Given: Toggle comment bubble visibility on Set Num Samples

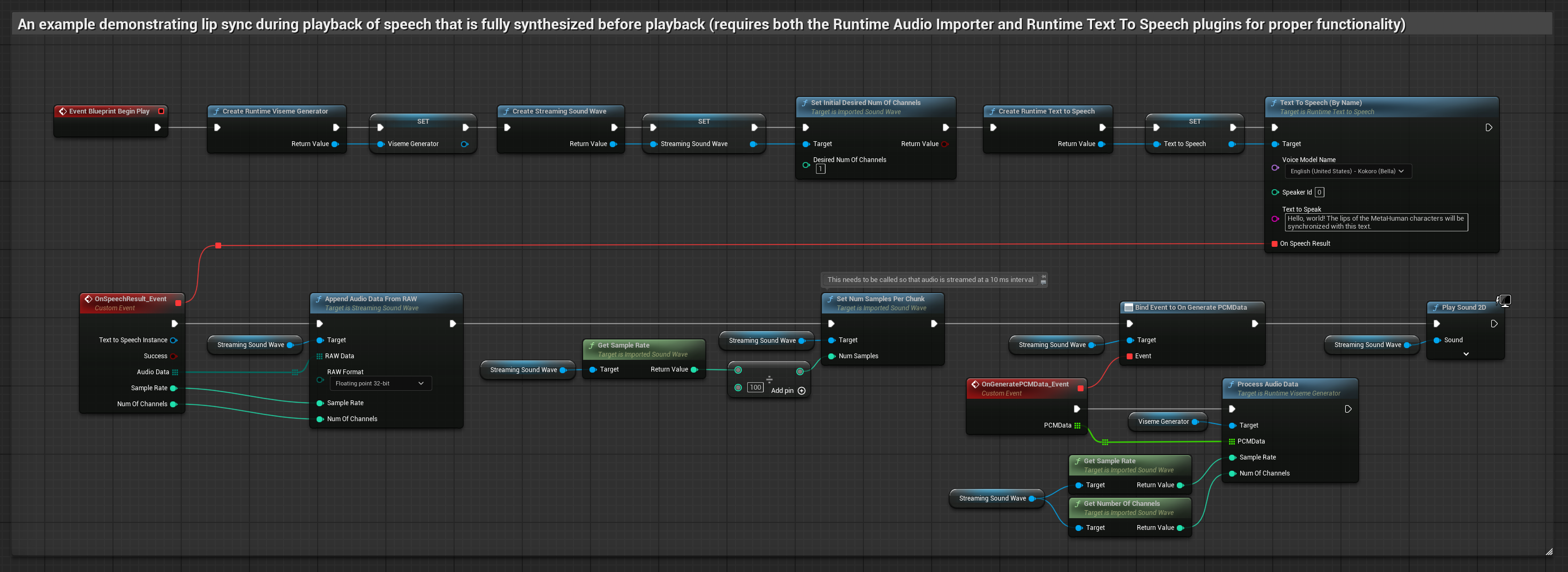Looking at the screenshot, I should coord(1044,283).
